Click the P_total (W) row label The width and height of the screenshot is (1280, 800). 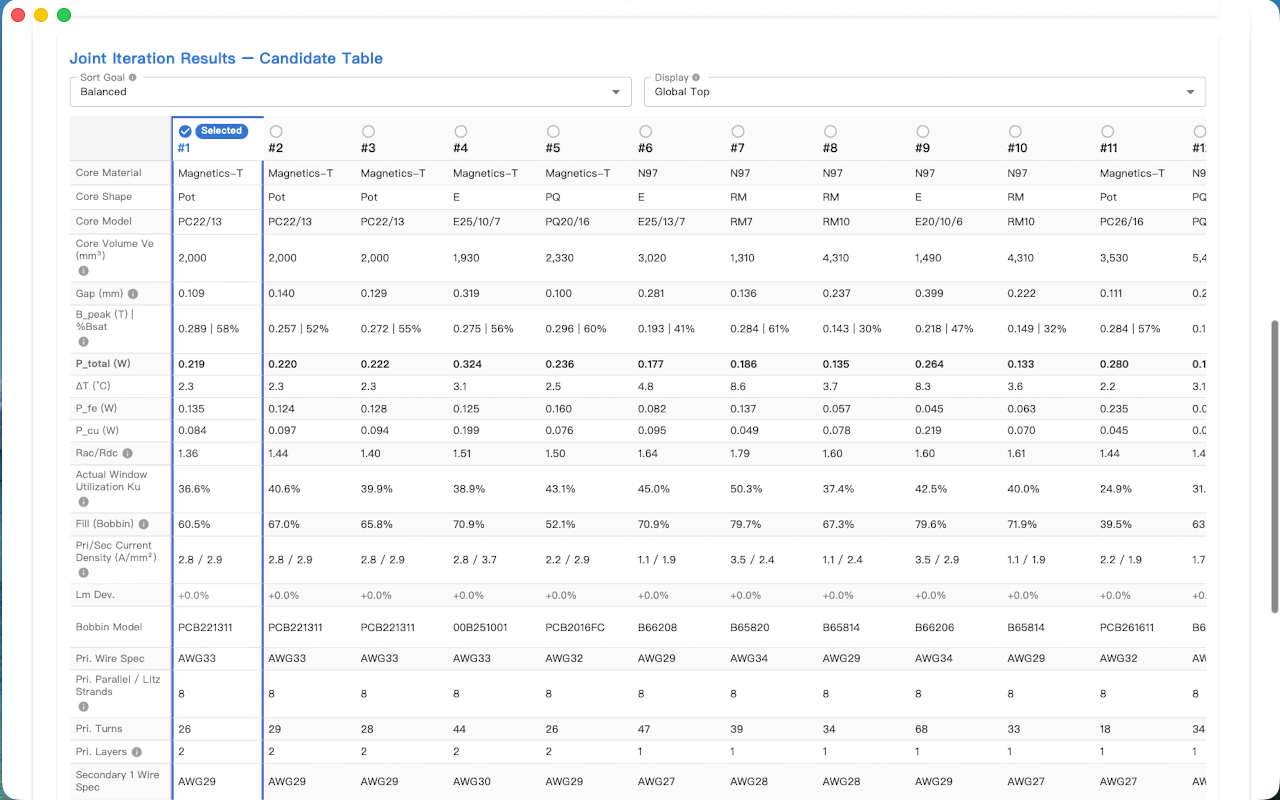click(103, 364)
